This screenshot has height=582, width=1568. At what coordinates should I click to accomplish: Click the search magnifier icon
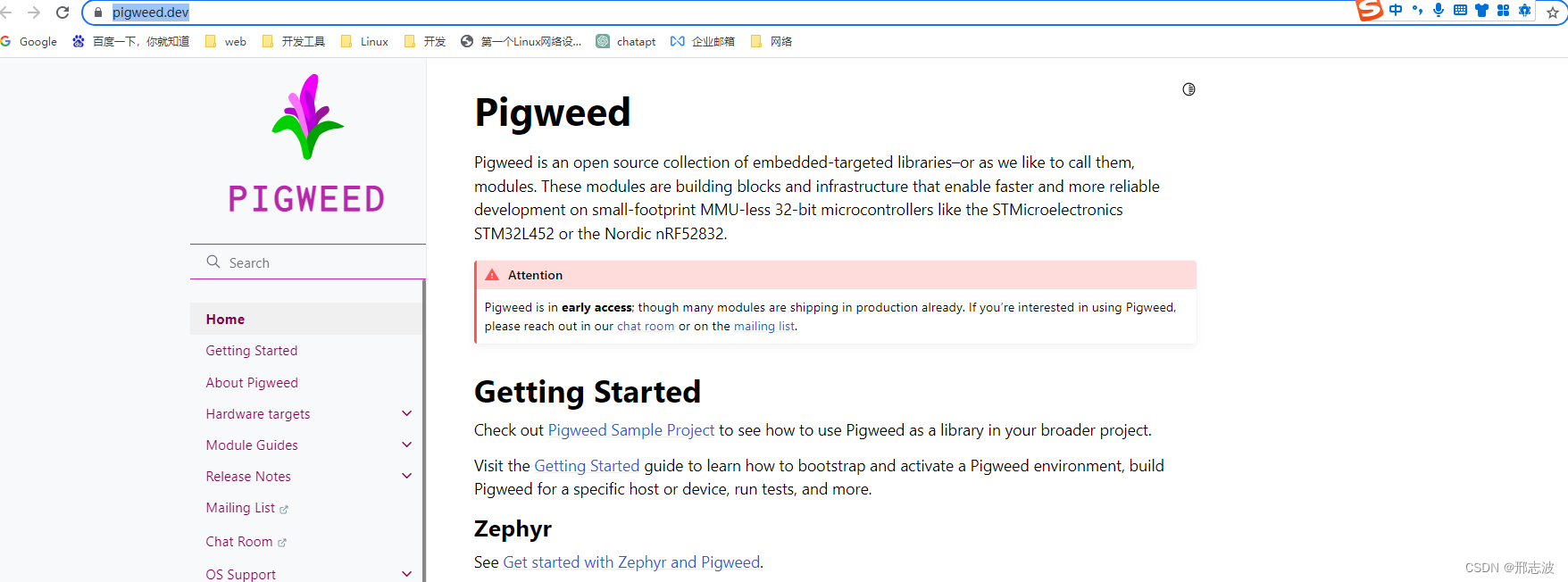213,262
